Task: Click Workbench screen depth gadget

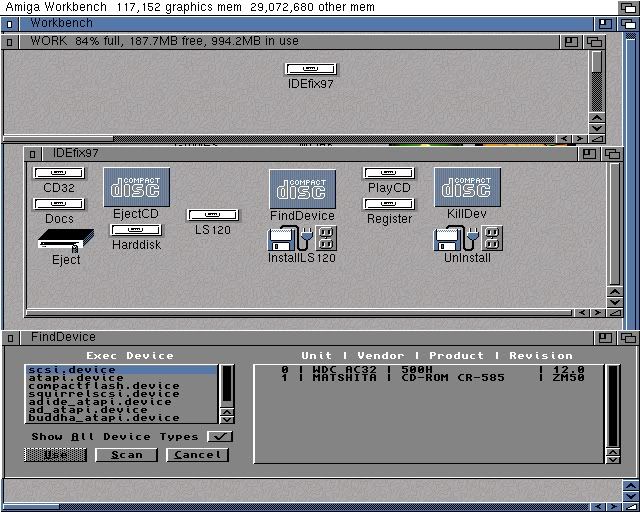Action: (628, 7)
